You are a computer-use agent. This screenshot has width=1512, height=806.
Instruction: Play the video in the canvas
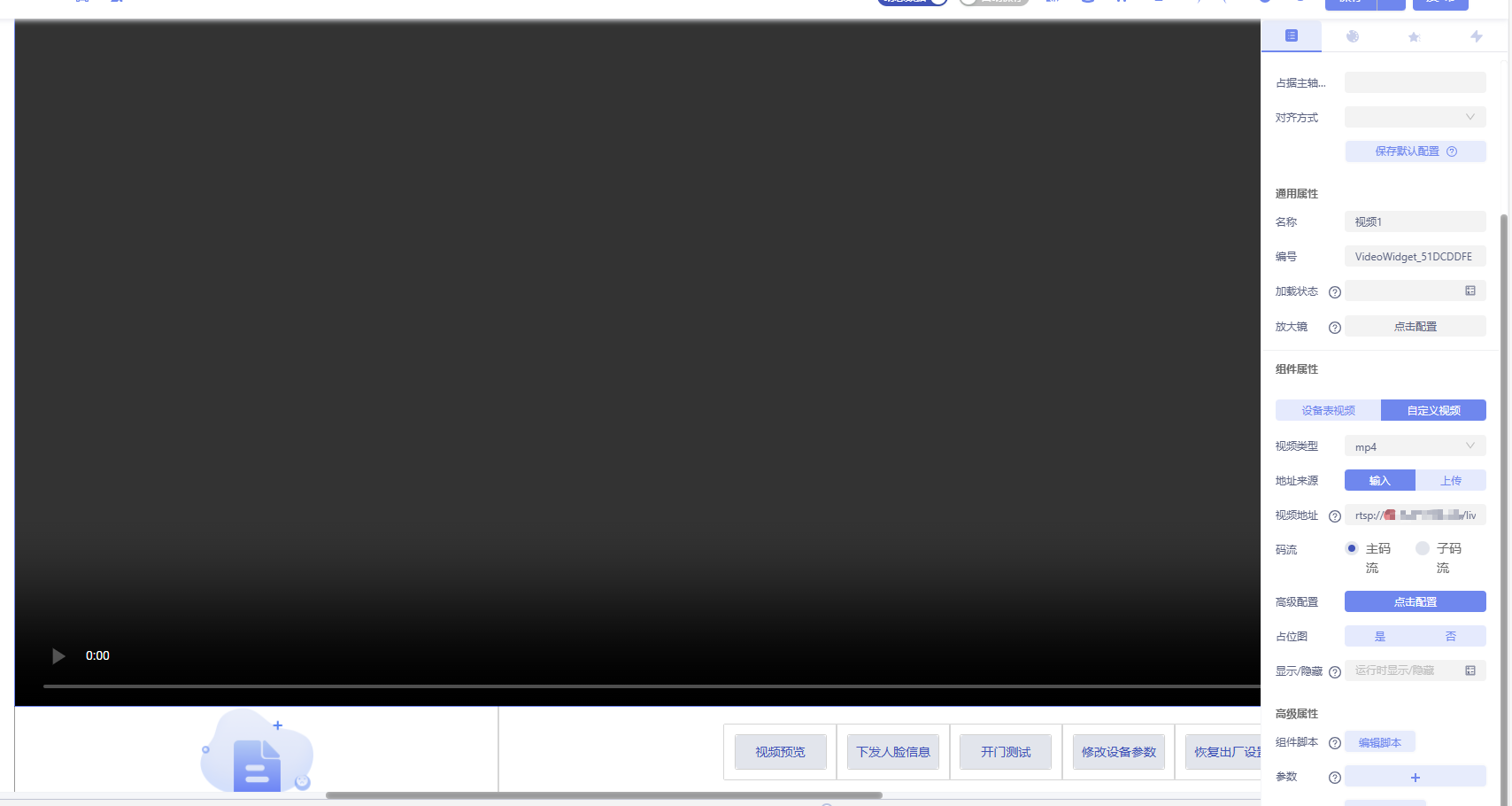(58, 656)
